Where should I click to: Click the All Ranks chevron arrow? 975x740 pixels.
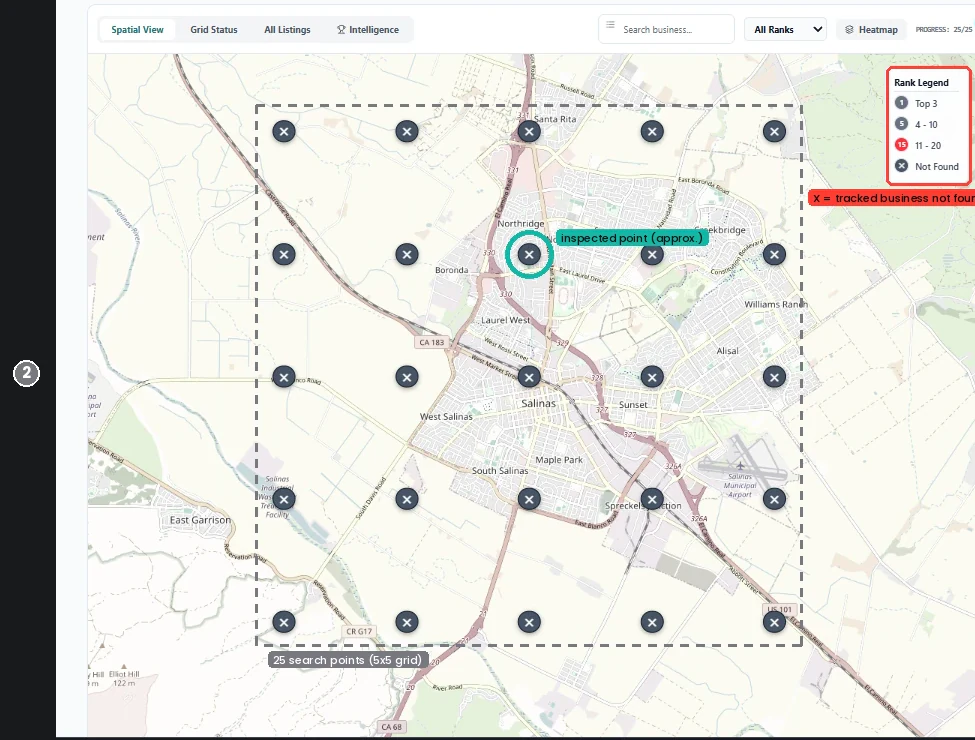click(x=818, y=29)
